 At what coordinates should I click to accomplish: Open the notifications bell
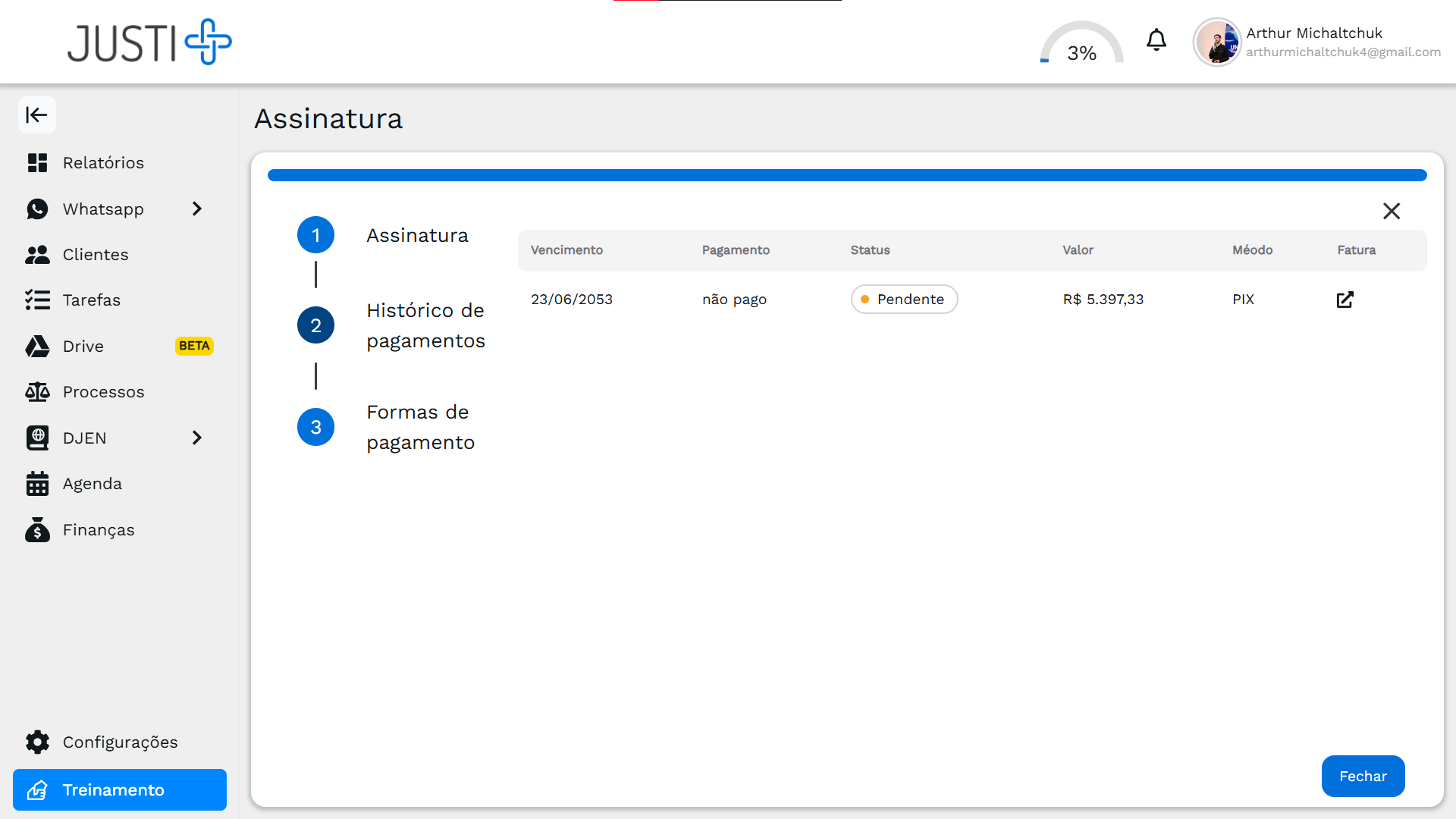[1156, 40]
